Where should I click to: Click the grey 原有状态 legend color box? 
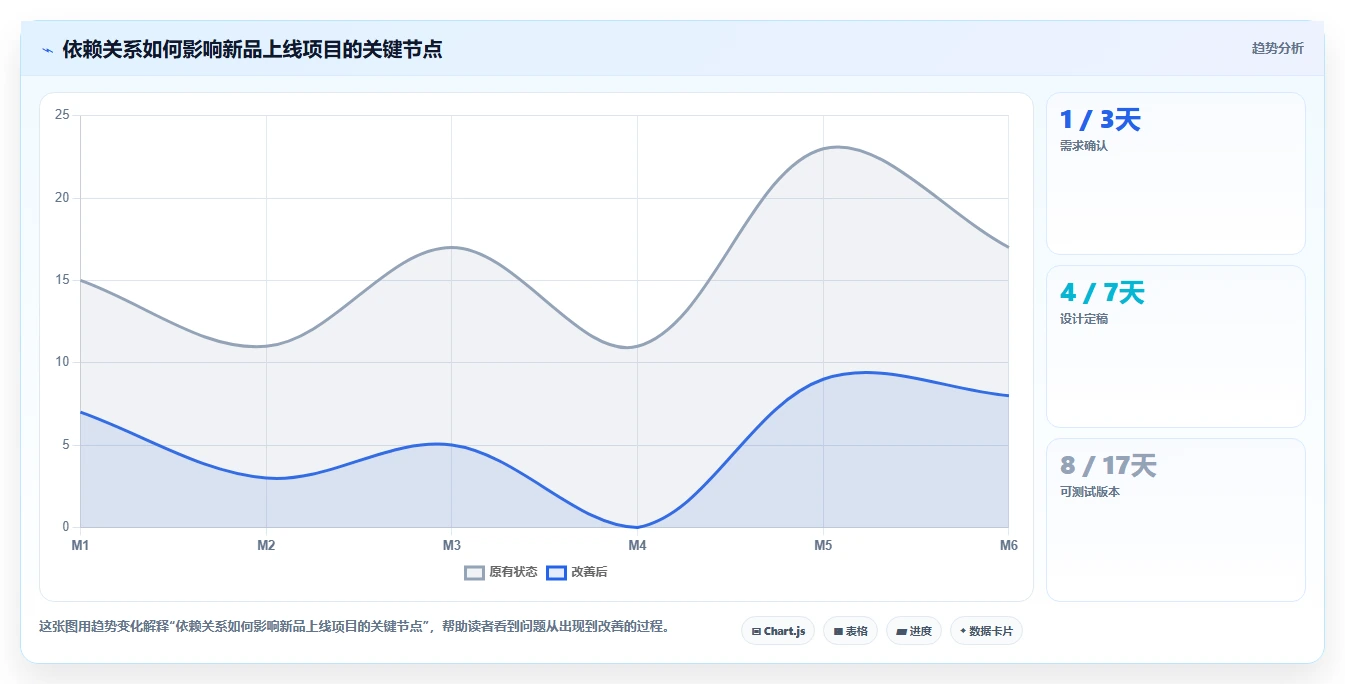tap(475, 572)
